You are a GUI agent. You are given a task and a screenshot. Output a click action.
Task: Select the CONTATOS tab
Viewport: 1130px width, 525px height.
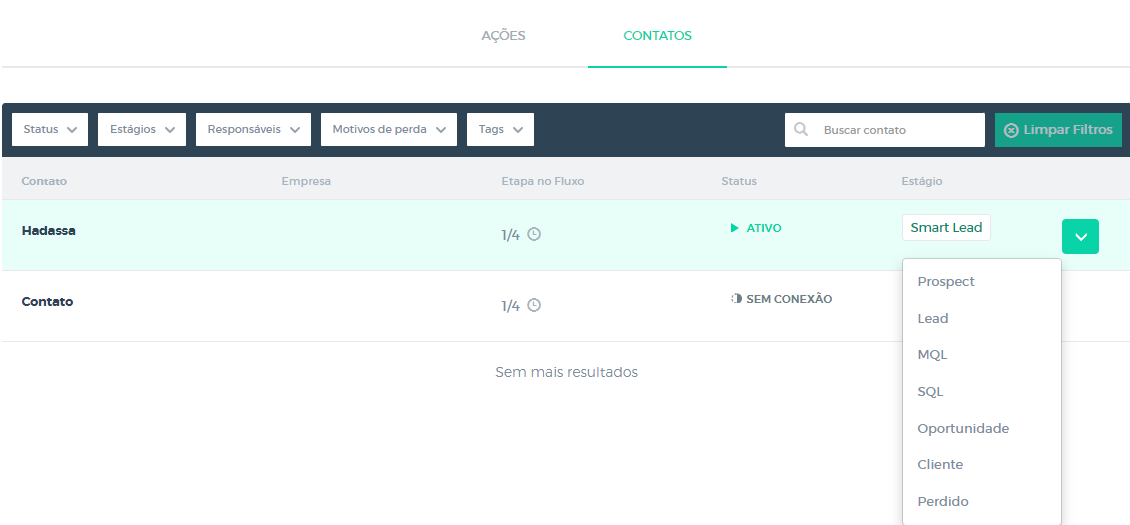point(657,35)
